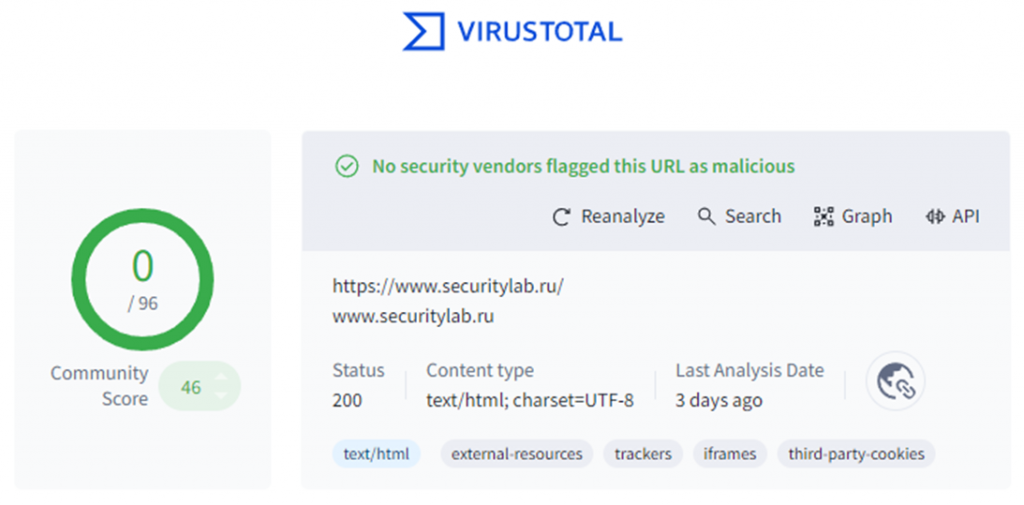This screenshot has height=505, width=1024.
Task: Select the text/html tag
Action: [x=376, y=453]
